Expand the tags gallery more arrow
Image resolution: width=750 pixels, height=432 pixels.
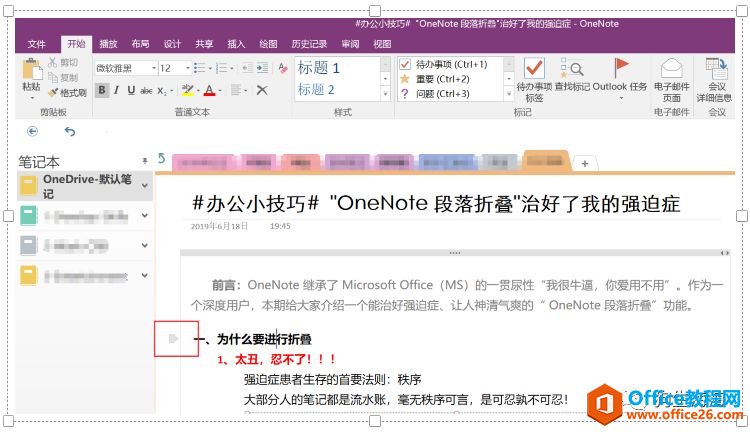(509, 94)
